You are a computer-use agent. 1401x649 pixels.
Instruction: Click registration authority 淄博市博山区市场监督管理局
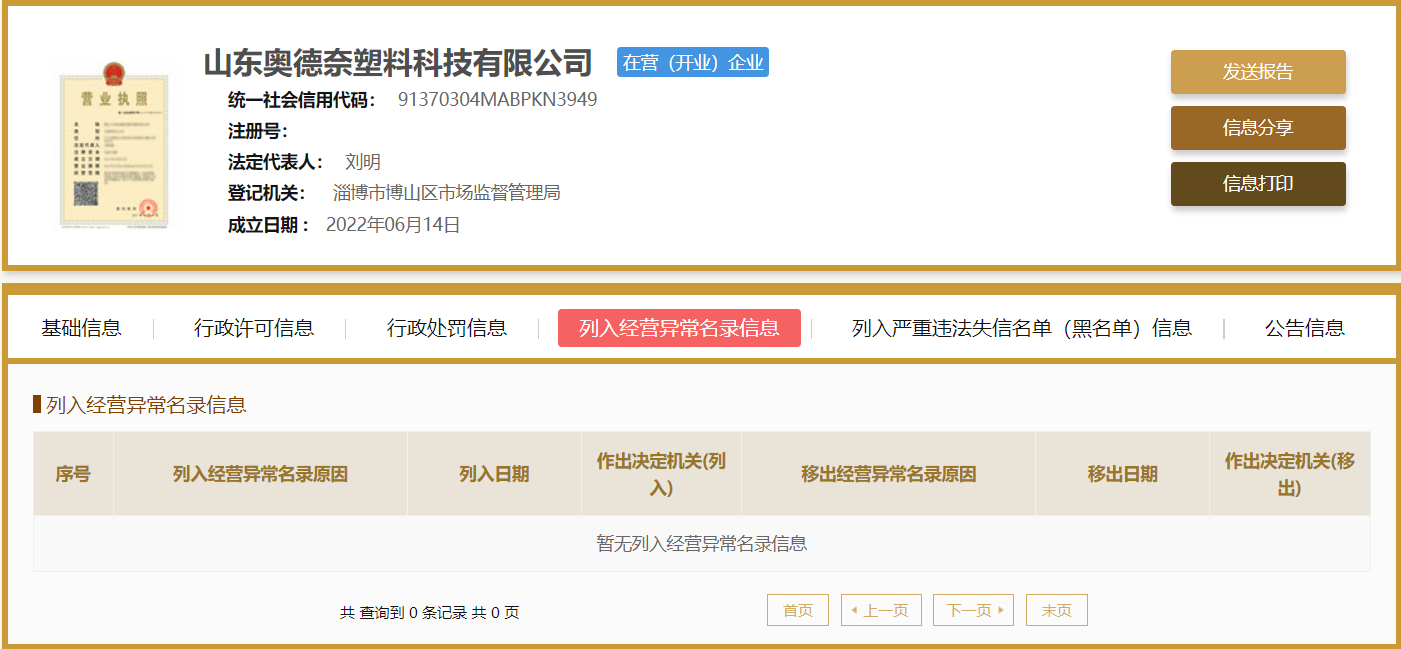pyautogui.click(x=447, y=193)
